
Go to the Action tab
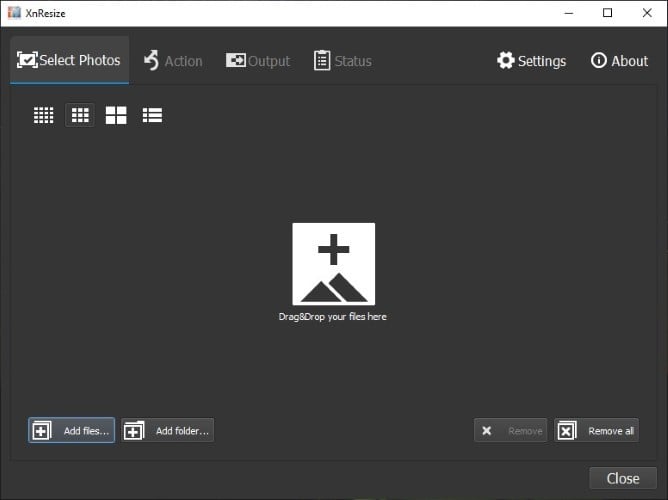click(173, 61)
